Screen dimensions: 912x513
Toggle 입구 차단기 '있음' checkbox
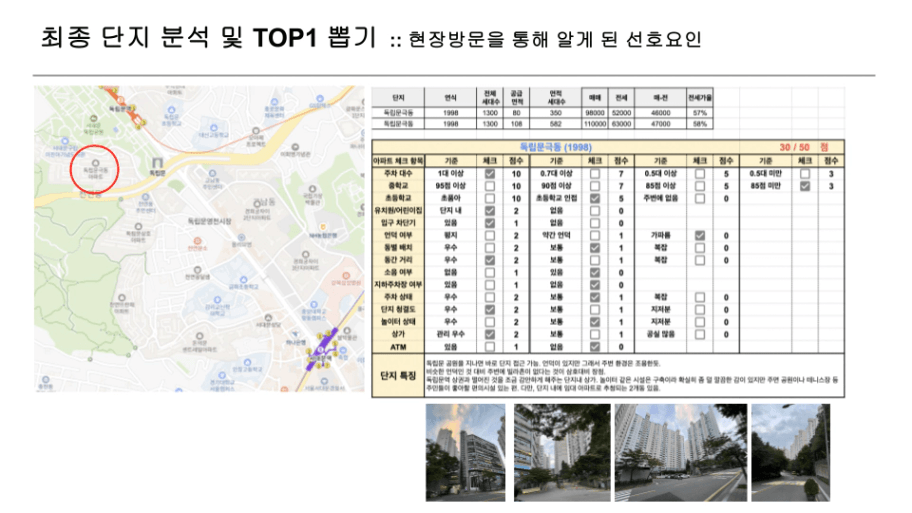[x=490, y=223]
